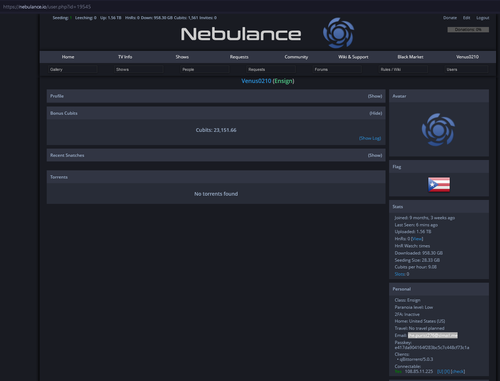Click the Uploaded: 1.56 TB stat line
The height and width of the screenshot is (381, 500).
pyautogui.click(x=413, y=232)
